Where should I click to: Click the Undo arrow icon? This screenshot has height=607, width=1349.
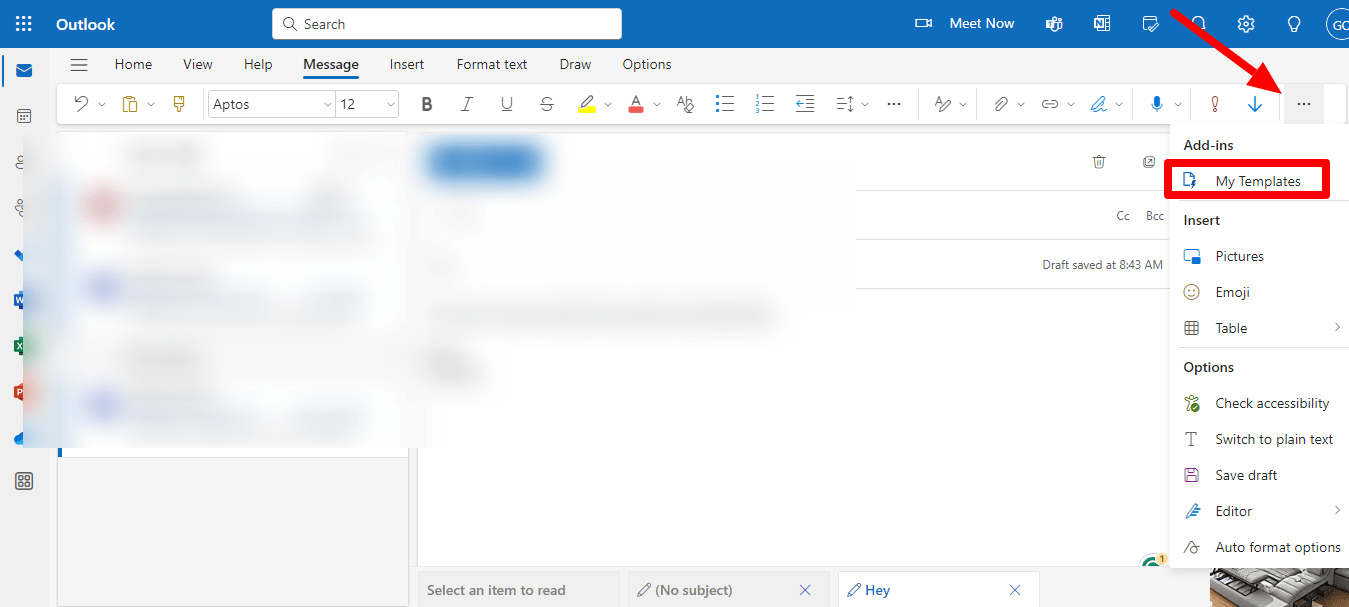coord(81,104)
